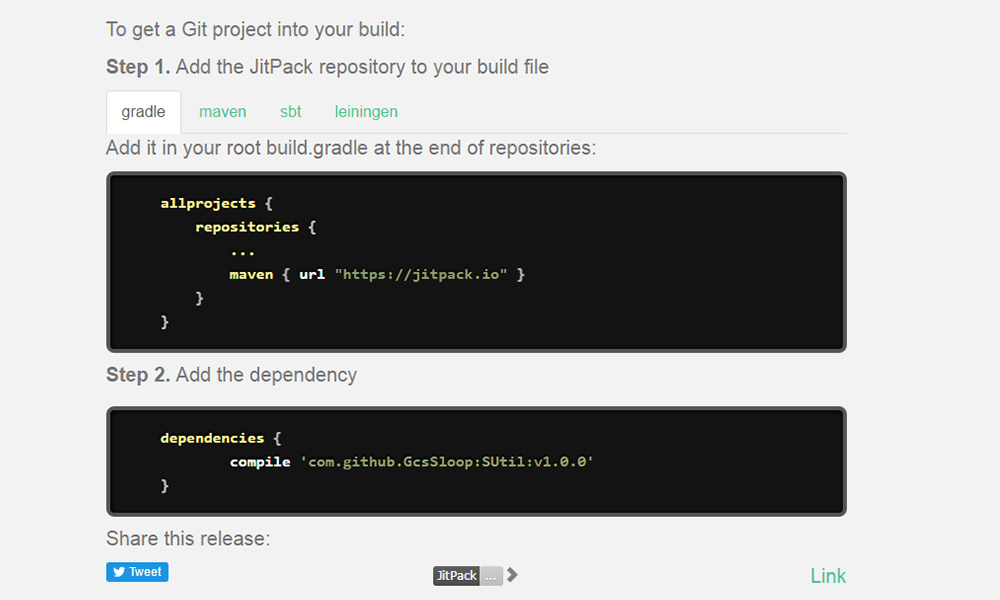Click the bold "Step 2." heading
1000x600 pixels.
click(138, 375)
